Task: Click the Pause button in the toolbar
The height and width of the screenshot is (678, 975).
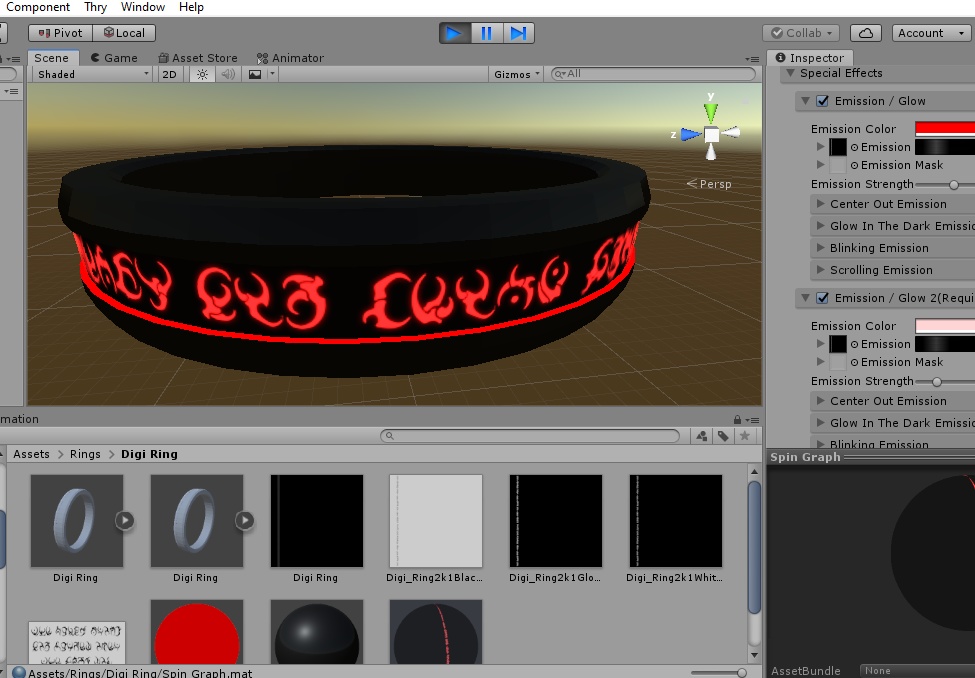Action: click(x=486, y=32)
